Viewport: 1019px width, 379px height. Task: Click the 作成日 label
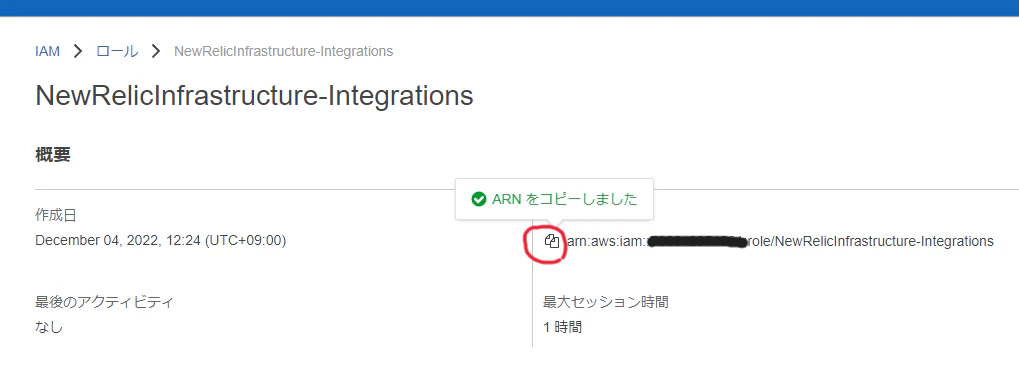(56, 215)
